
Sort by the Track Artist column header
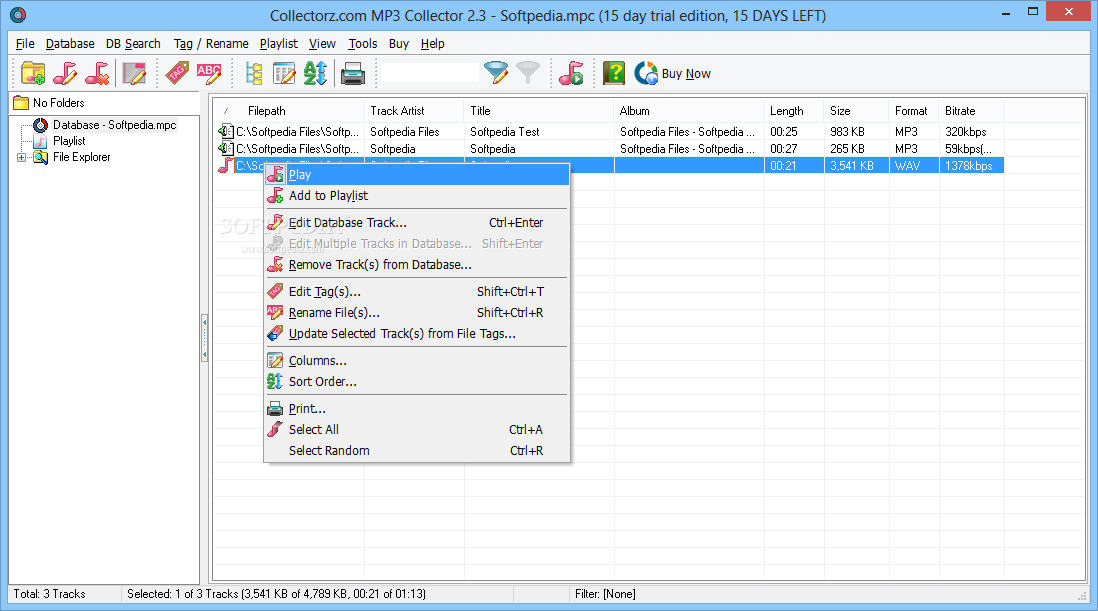tap(414, 111)
